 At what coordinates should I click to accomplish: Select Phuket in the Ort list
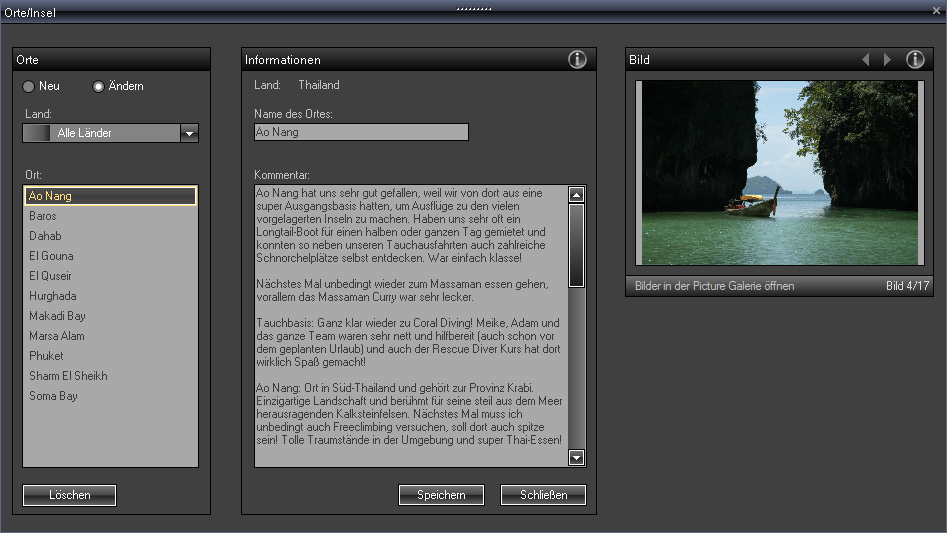pyautogui.click(x=46, y=356)
